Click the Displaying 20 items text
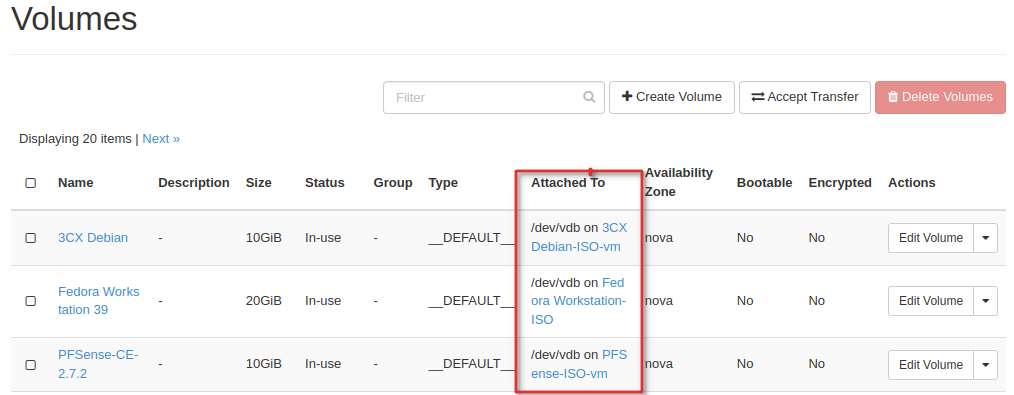Image resolution: width=1014 pixels, height=395 pixels. coord(75,138)
